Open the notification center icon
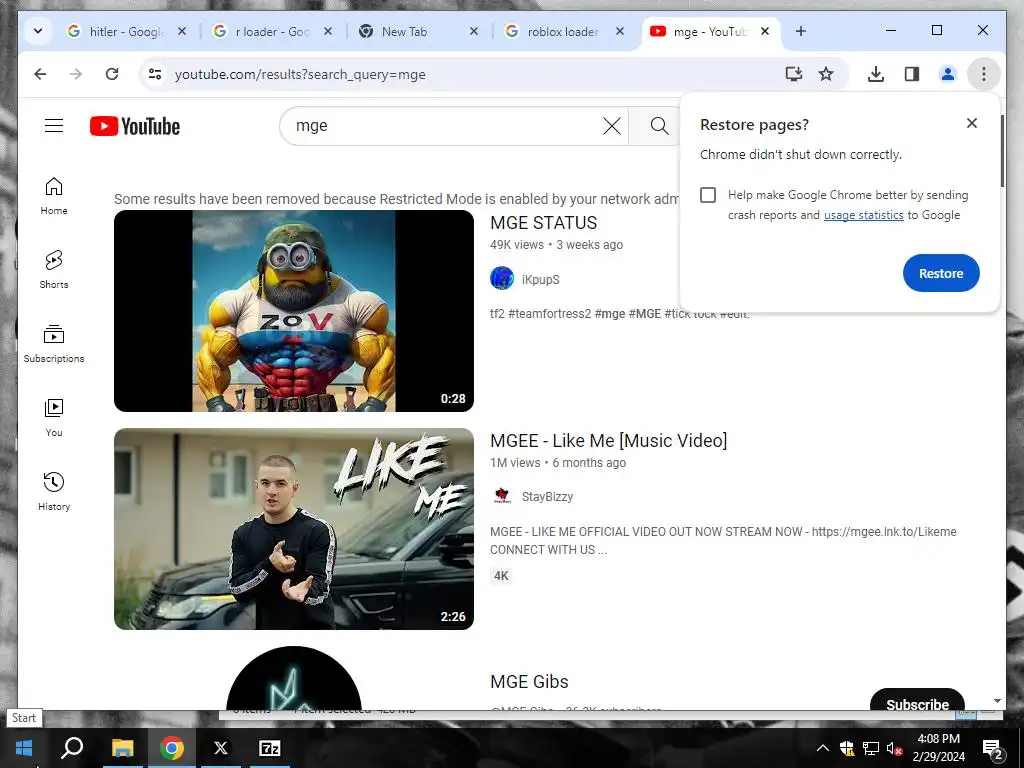Screen dimensions: 1024x768 pyautogui.click(x=993, y=748)
